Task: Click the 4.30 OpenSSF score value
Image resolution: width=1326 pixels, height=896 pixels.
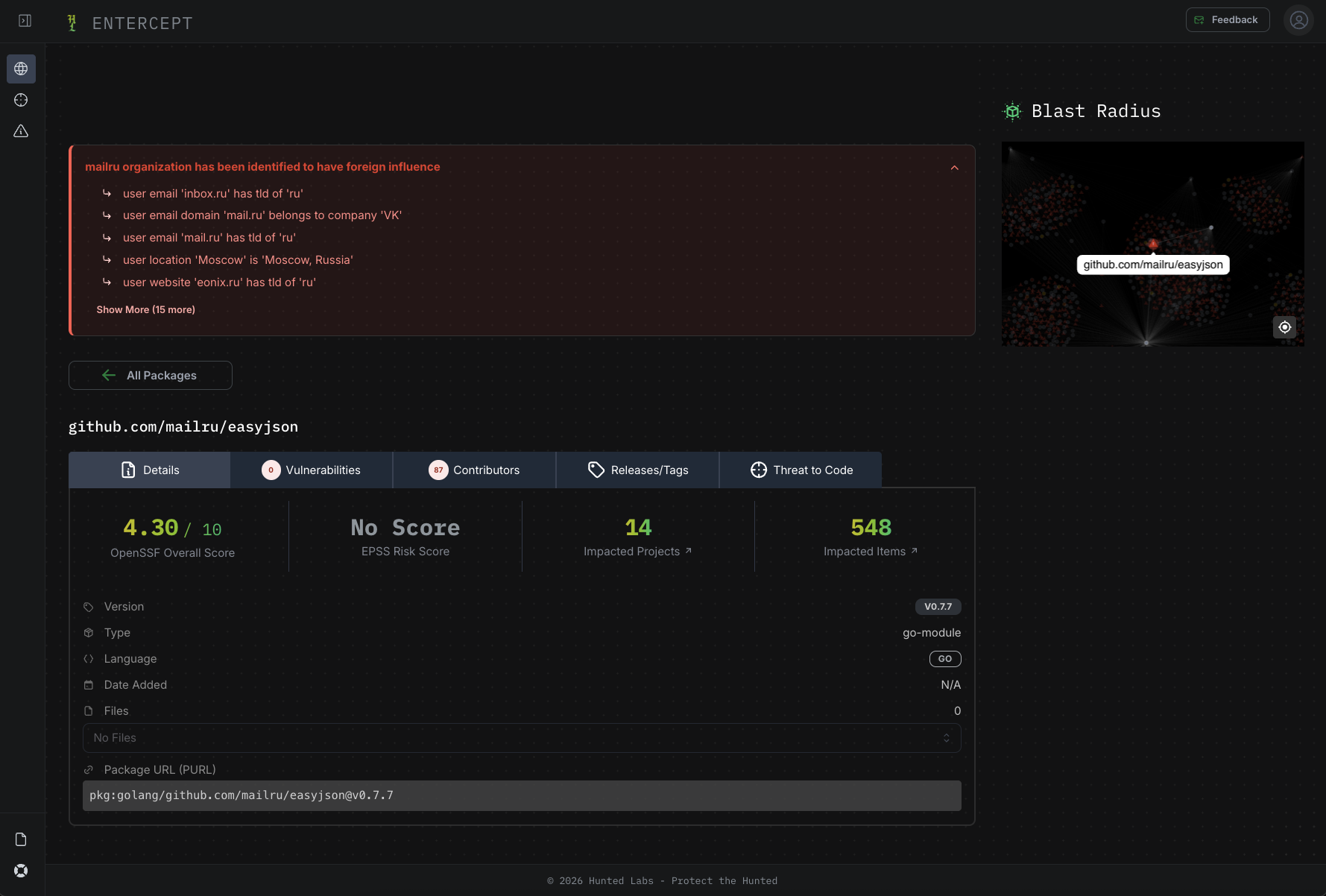Action: [x=151, y=528]
